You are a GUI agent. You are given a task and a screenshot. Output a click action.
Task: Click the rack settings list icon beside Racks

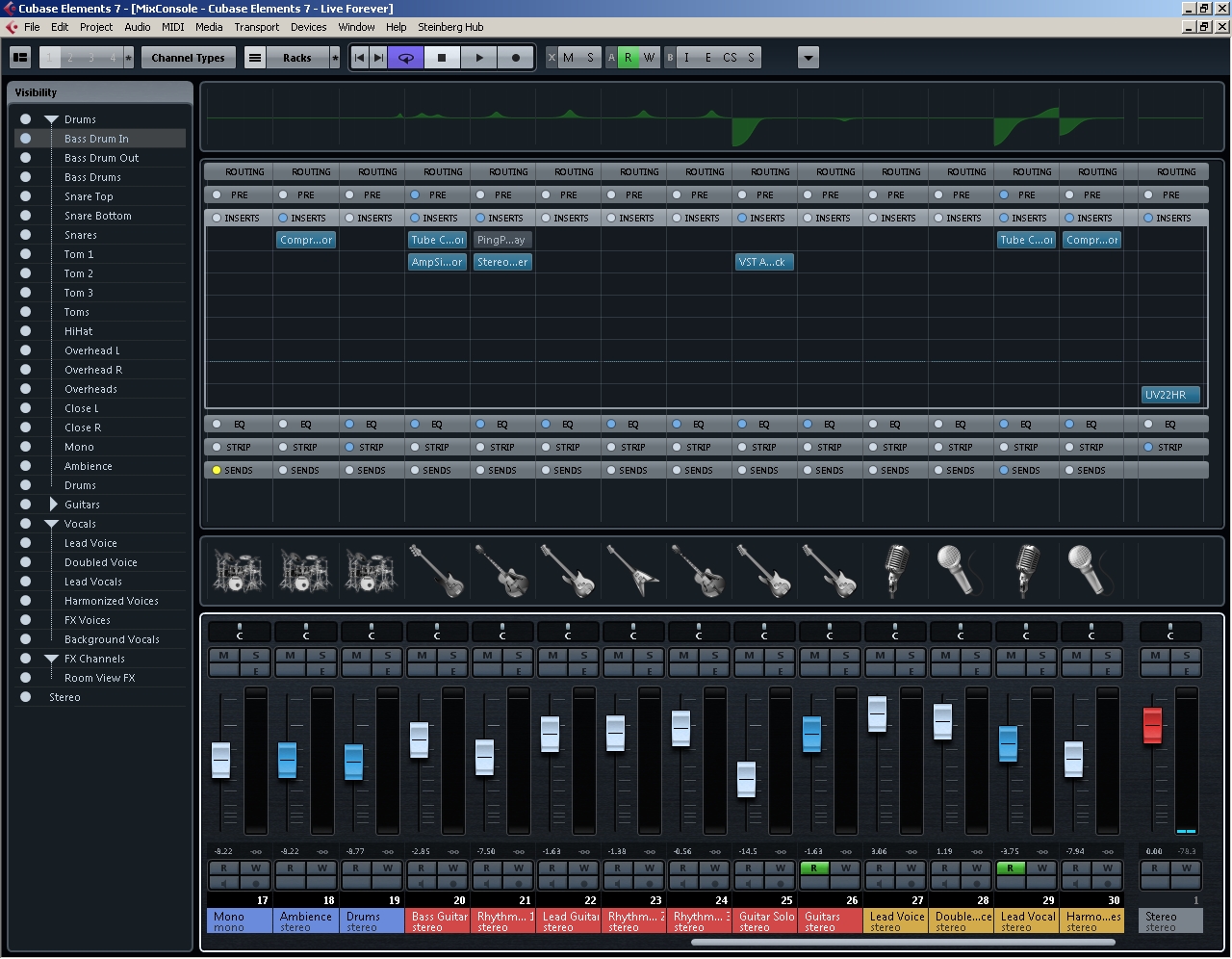coord(255,58)
